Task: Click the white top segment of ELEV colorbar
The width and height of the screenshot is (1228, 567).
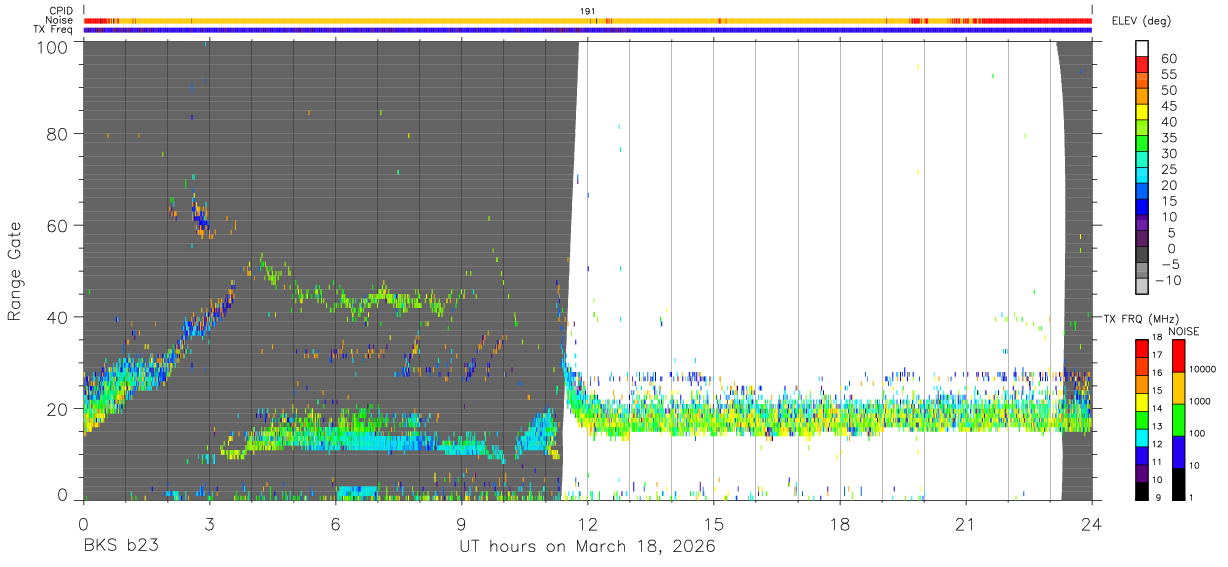Action: (x=1142, y=48)
